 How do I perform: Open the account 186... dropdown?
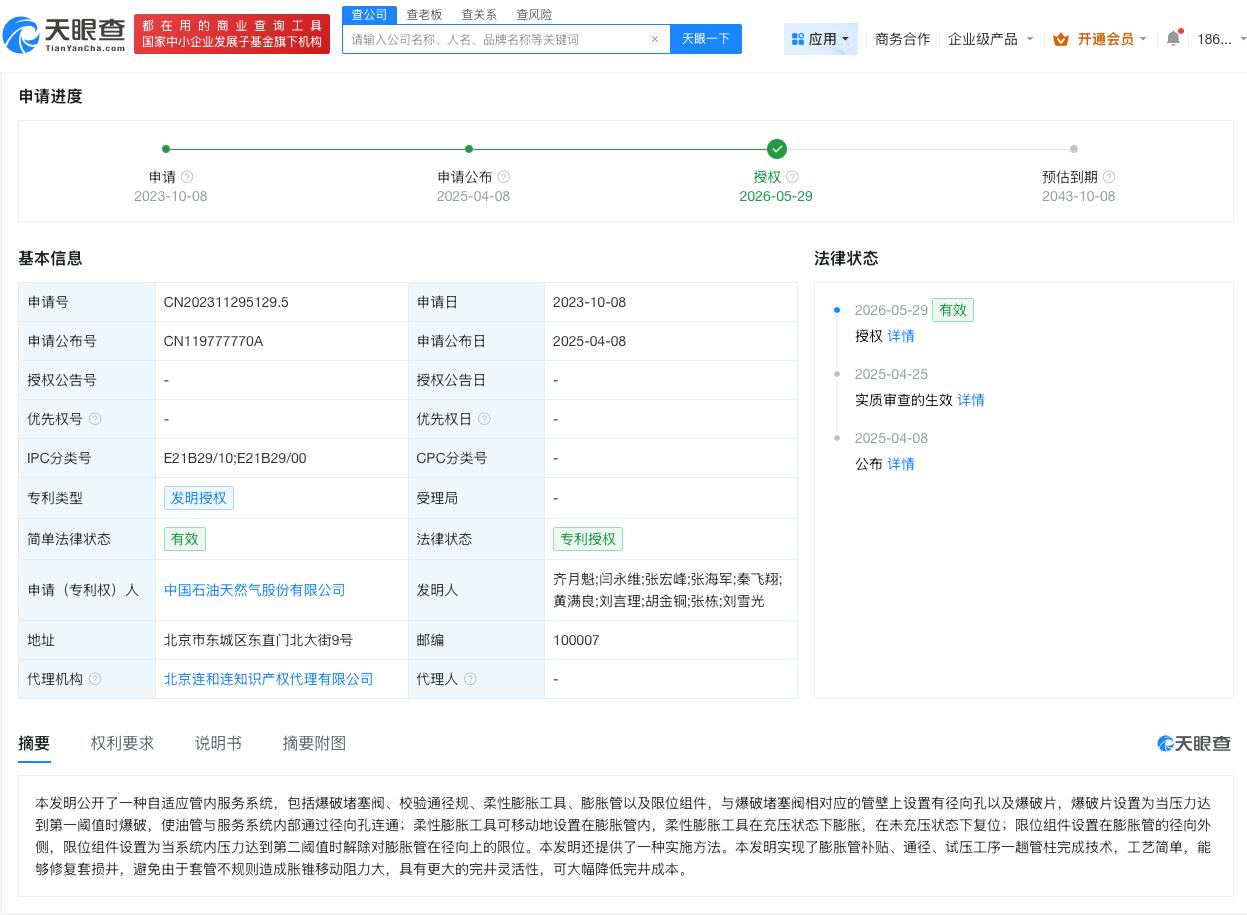(1222, 39)
